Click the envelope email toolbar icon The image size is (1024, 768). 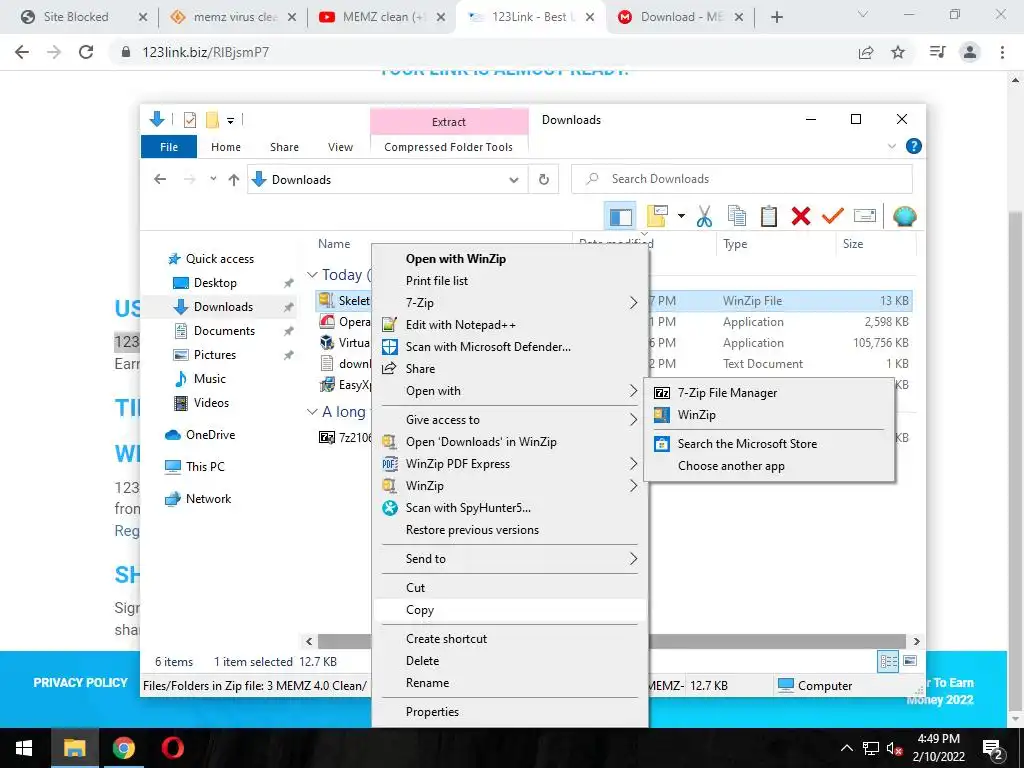click(865, 216)
